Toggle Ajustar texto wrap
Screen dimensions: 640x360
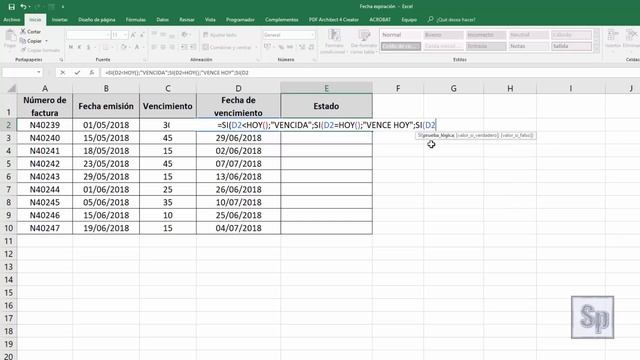point(220,35)
